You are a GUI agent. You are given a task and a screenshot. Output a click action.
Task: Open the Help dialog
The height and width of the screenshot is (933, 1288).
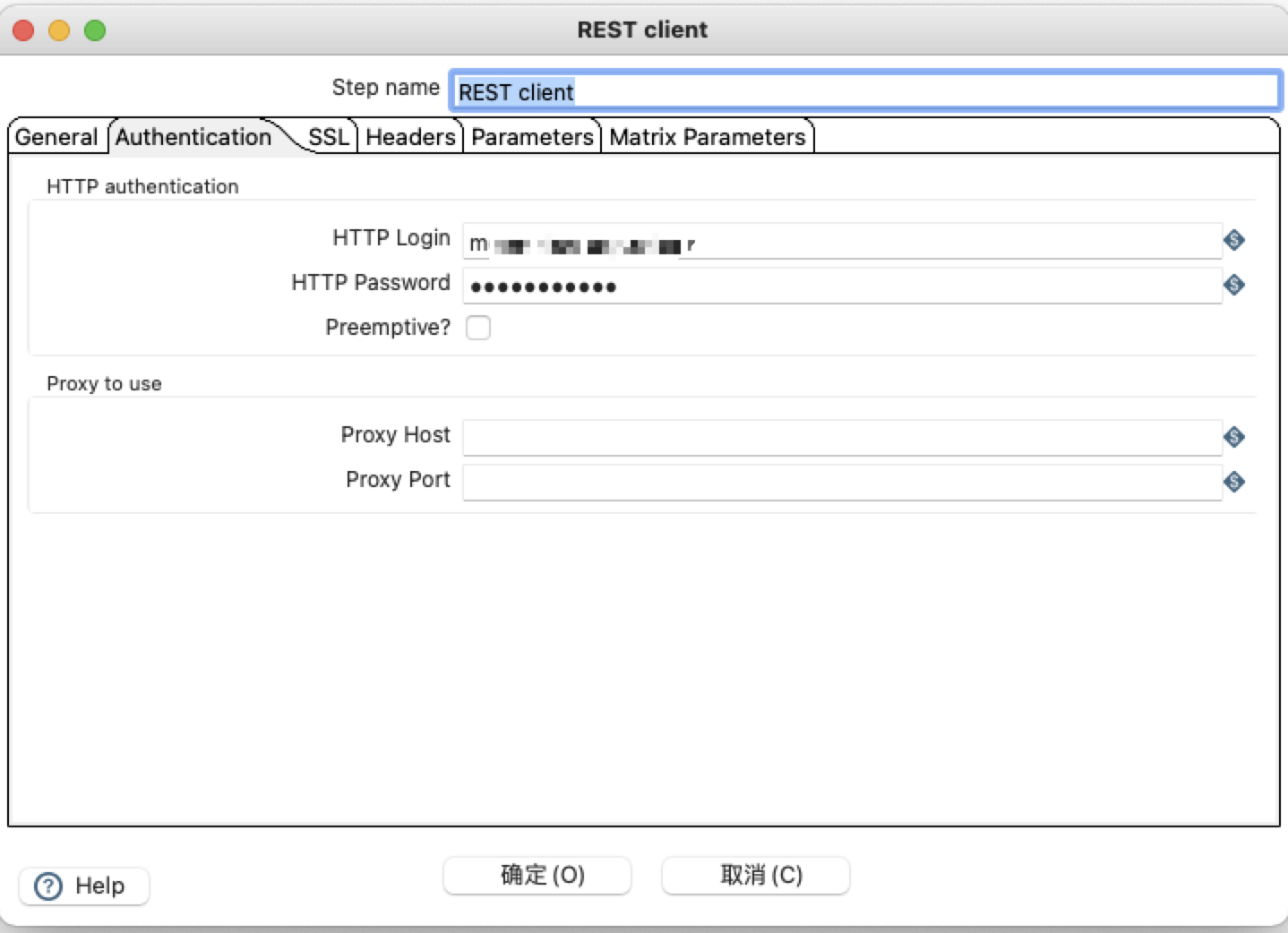83,886
